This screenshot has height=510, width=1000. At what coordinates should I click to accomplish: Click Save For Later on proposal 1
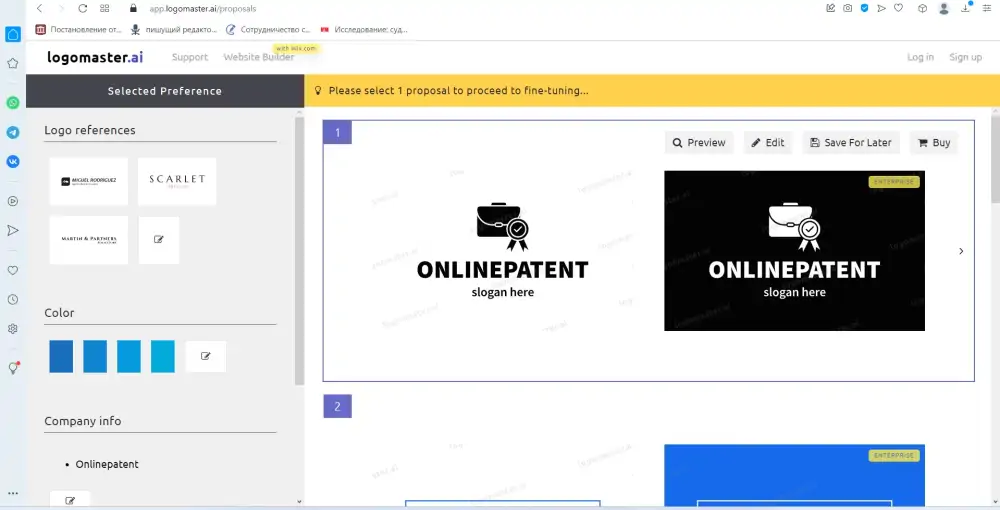pos(850,143)
